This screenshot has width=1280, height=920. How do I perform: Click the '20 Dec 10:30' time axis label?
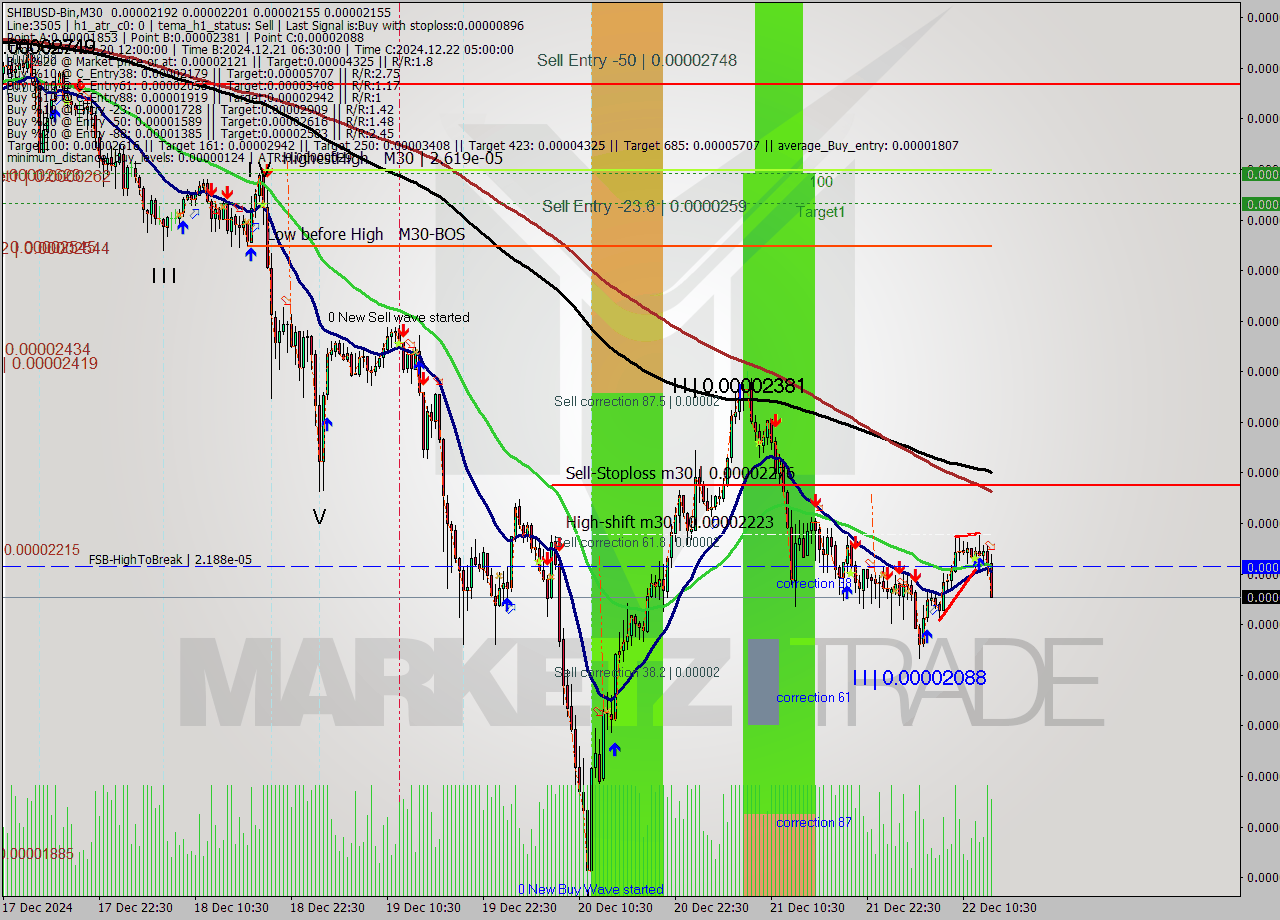(615, 908)
